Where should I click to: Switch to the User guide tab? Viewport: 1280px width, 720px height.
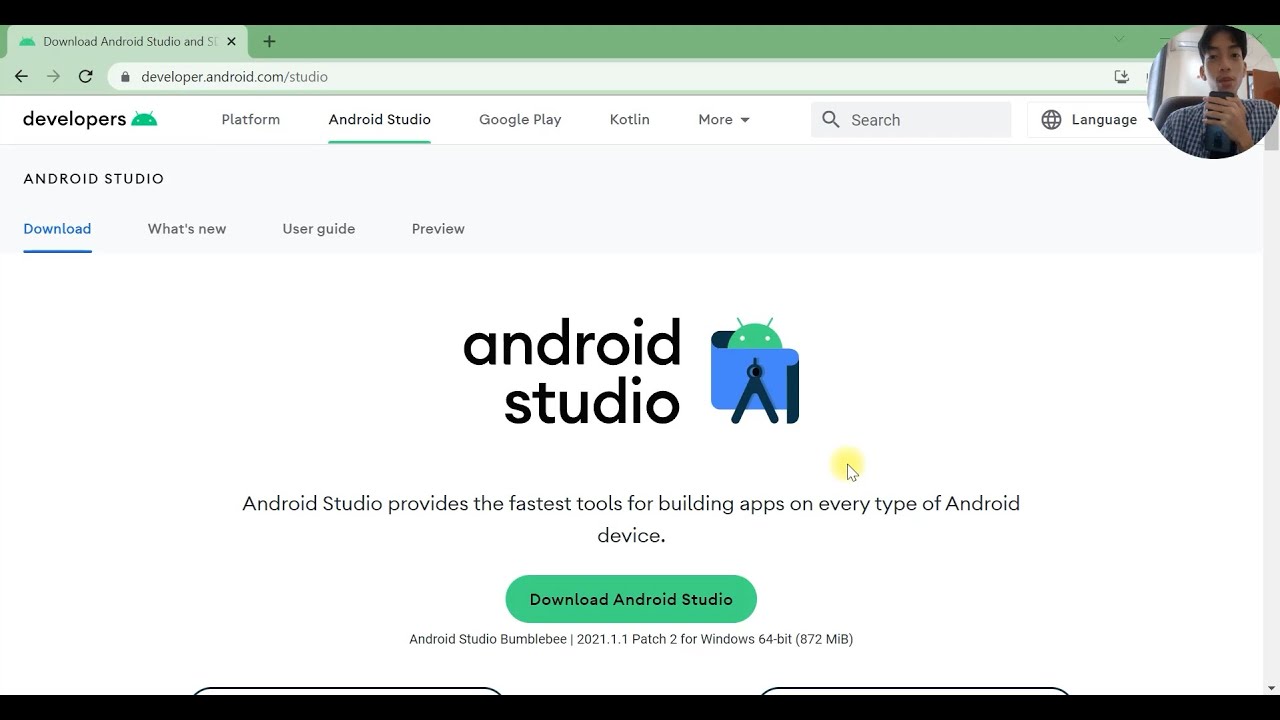coord(319,229)
